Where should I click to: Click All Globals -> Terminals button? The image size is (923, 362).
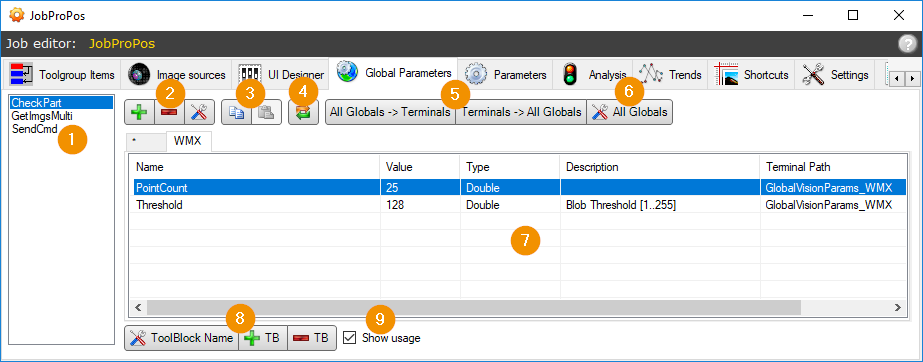click(390, 112)
